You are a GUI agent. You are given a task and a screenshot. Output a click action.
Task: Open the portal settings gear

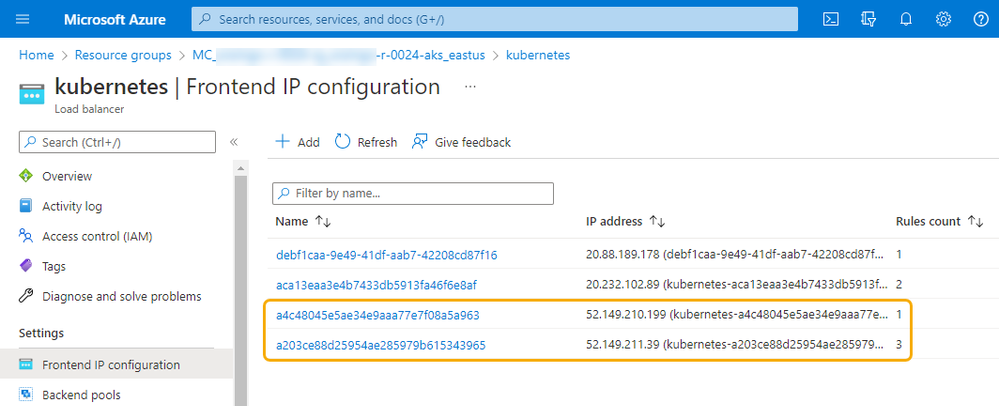click(943, 19)
